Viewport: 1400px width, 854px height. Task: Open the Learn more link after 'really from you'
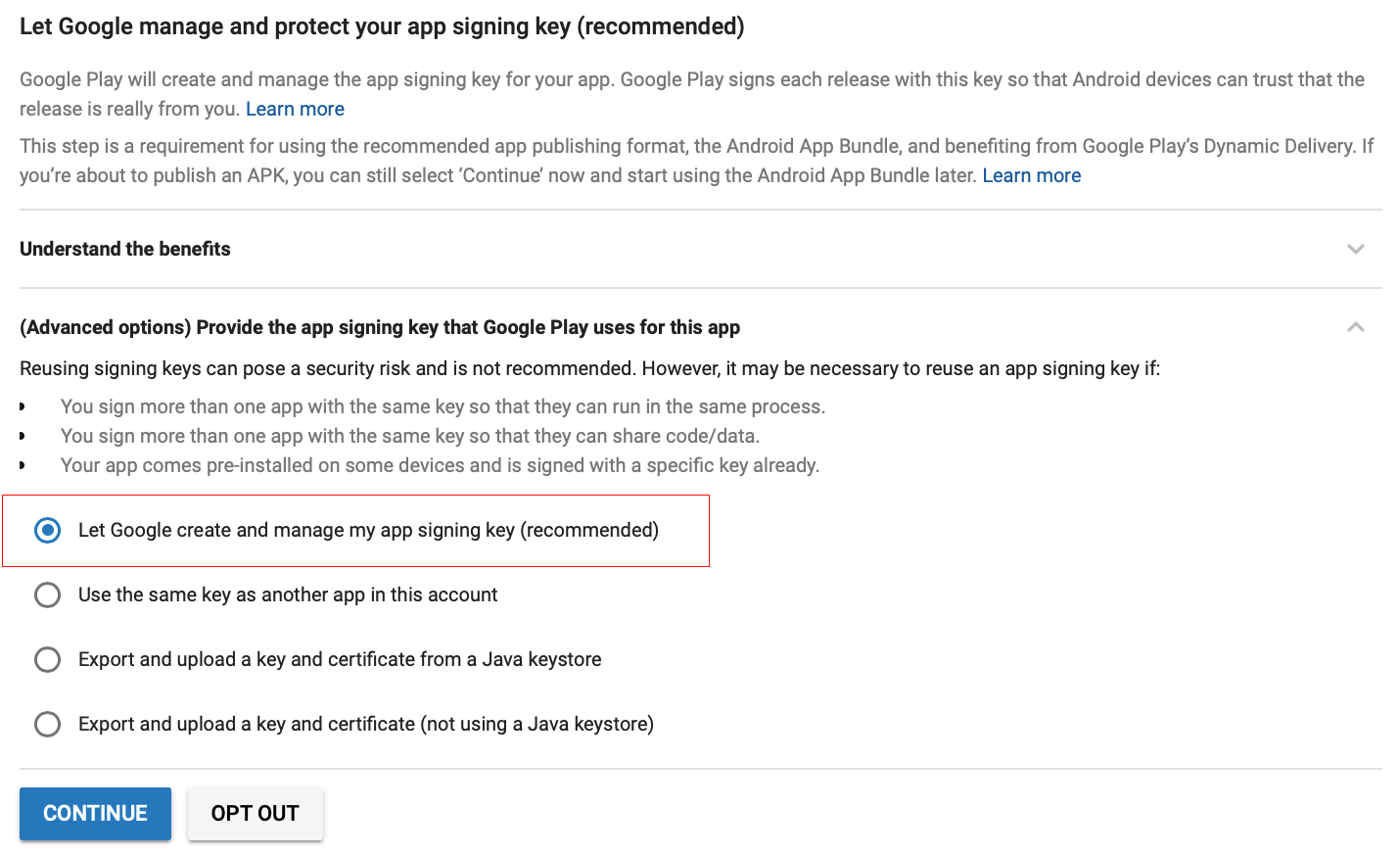pos(295,109)
